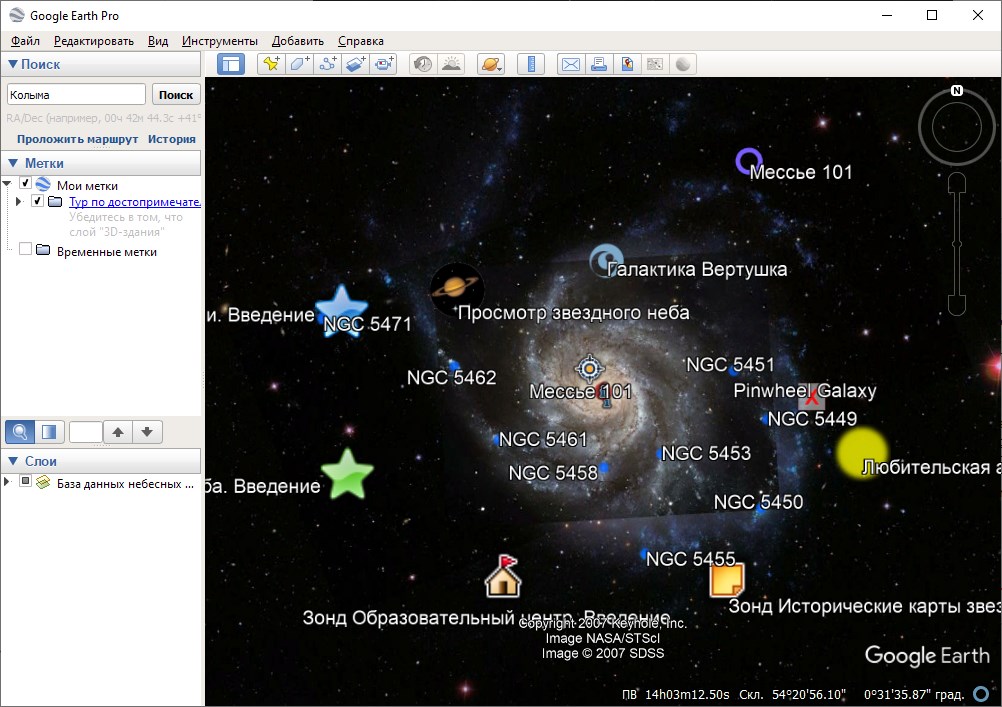Click the Поиск search button
The image size is (1002, 707).
(x=176, y=95)
